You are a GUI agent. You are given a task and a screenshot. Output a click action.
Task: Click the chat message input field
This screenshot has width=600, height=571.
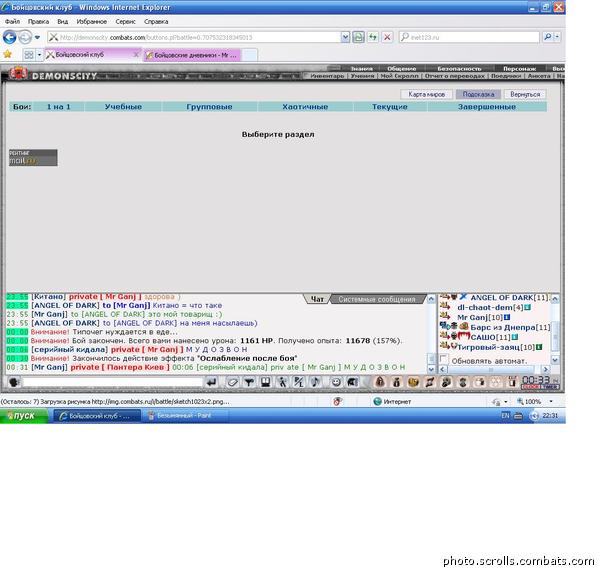112,382
